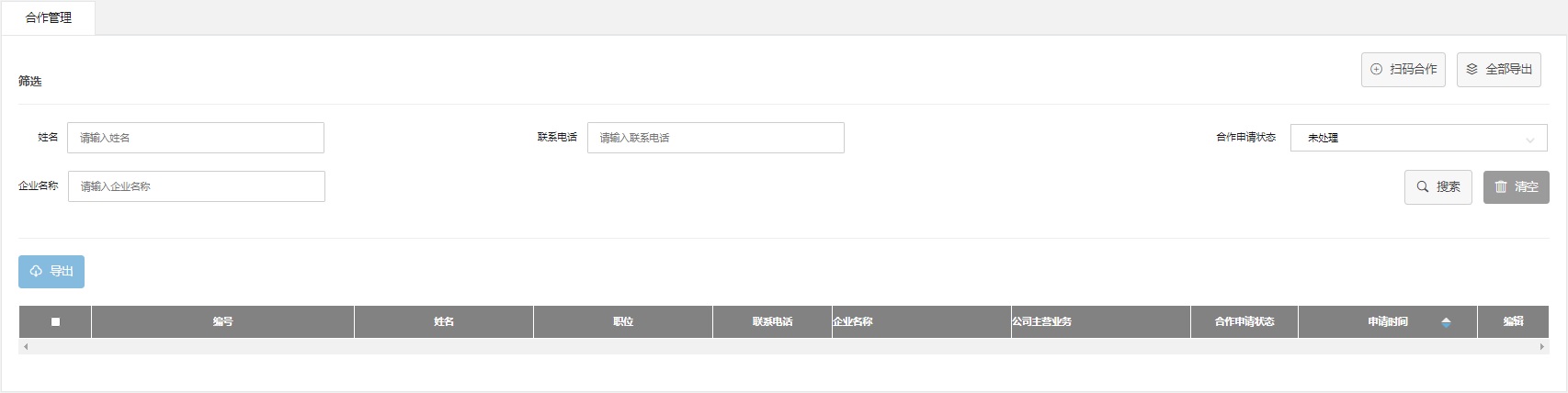Open the 合作申请状态 dropdown showing 未处理
Viewport: 1568px width, 393px height.
point(1417,139)
